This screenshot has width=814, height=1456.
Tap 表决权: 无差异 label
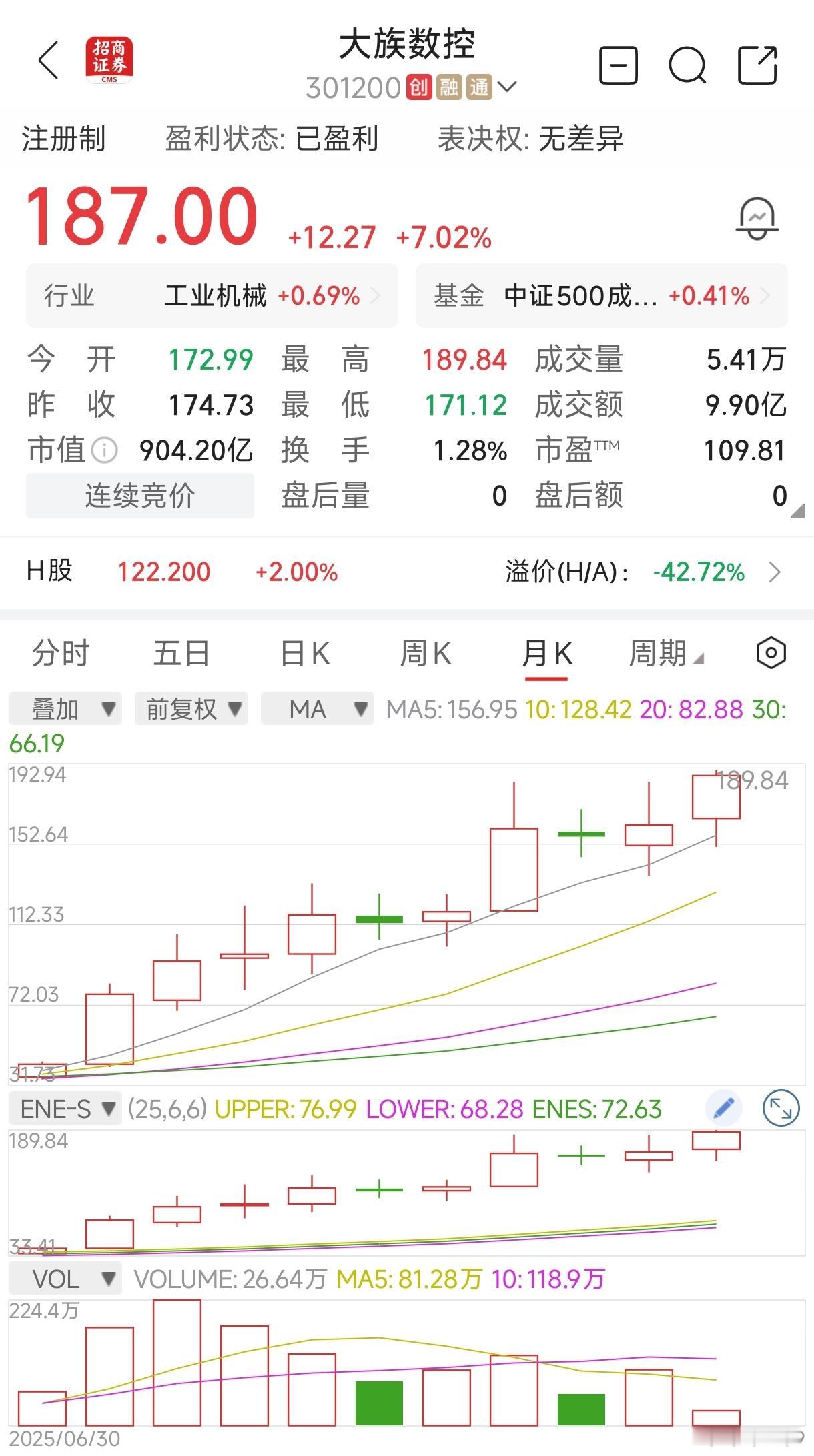[x=530, y=139]
